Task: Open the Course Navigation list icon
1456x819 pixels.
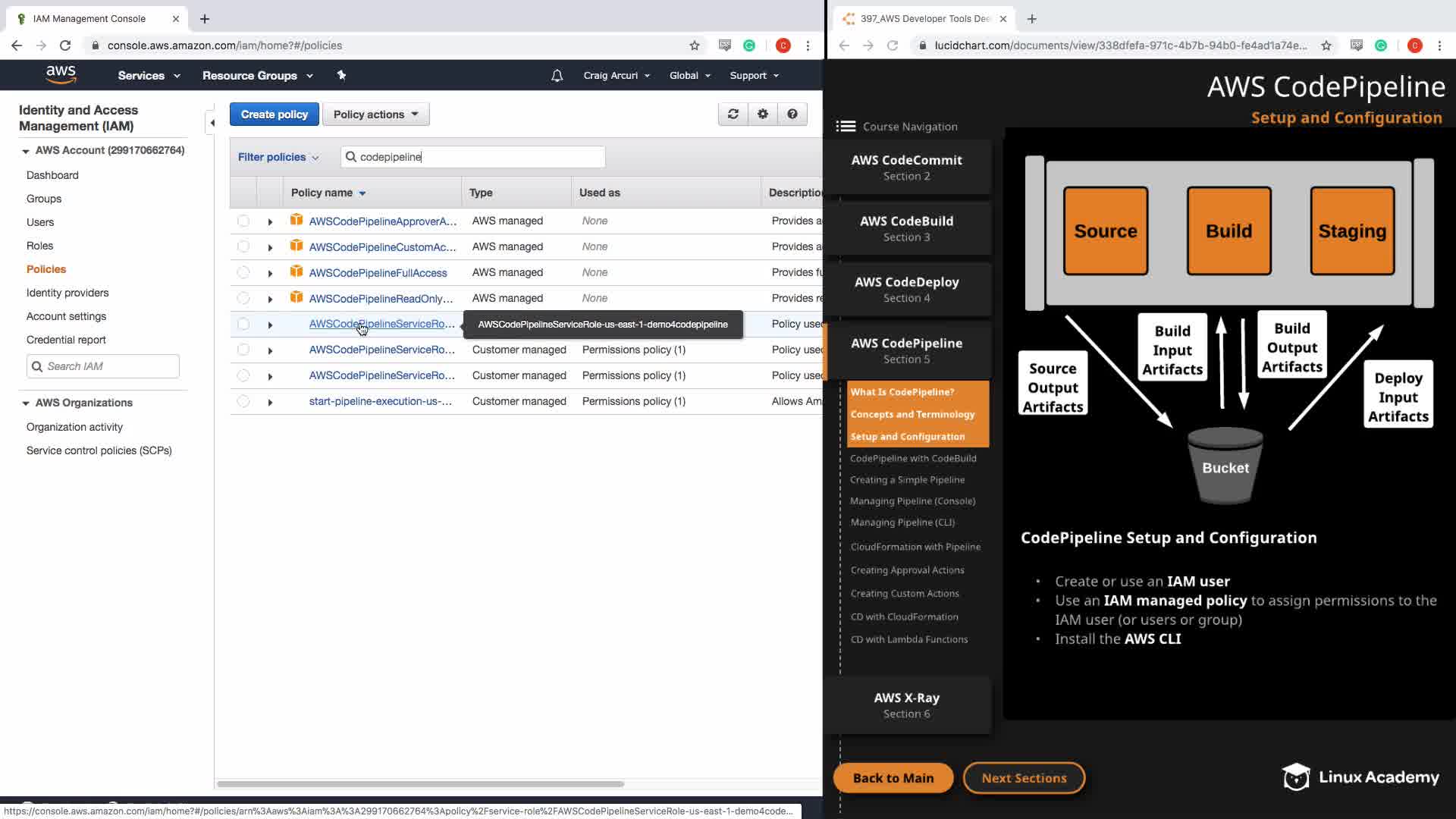Action: pos(846,127)
